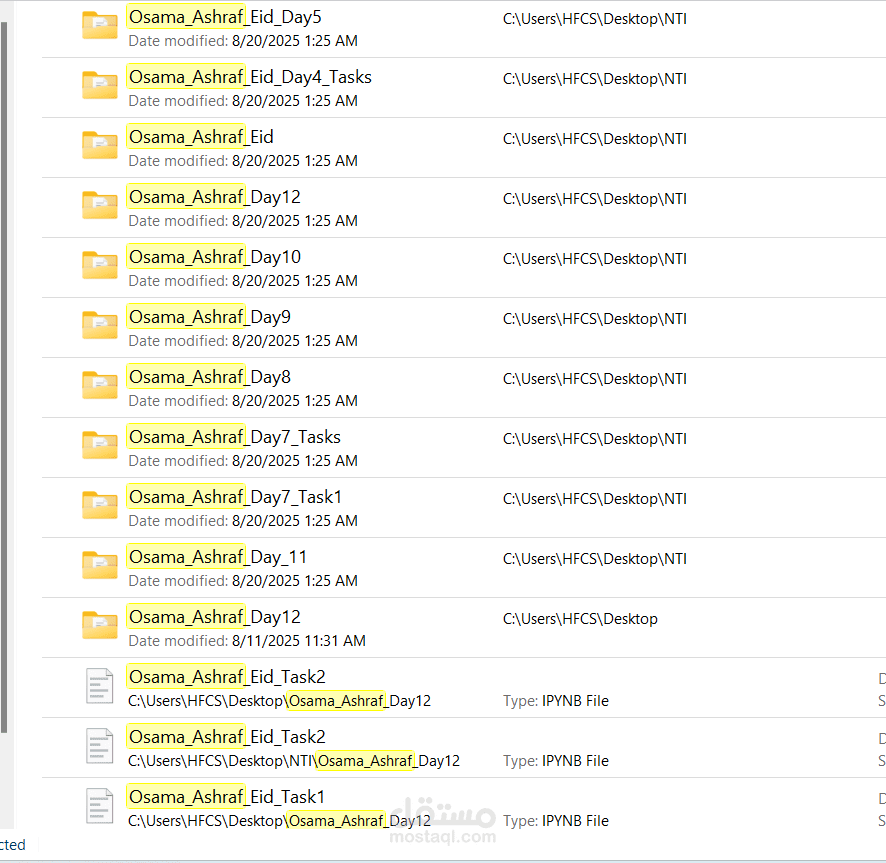Click NTI path next to Osama_Ashraf_Day9

point(595,319)
